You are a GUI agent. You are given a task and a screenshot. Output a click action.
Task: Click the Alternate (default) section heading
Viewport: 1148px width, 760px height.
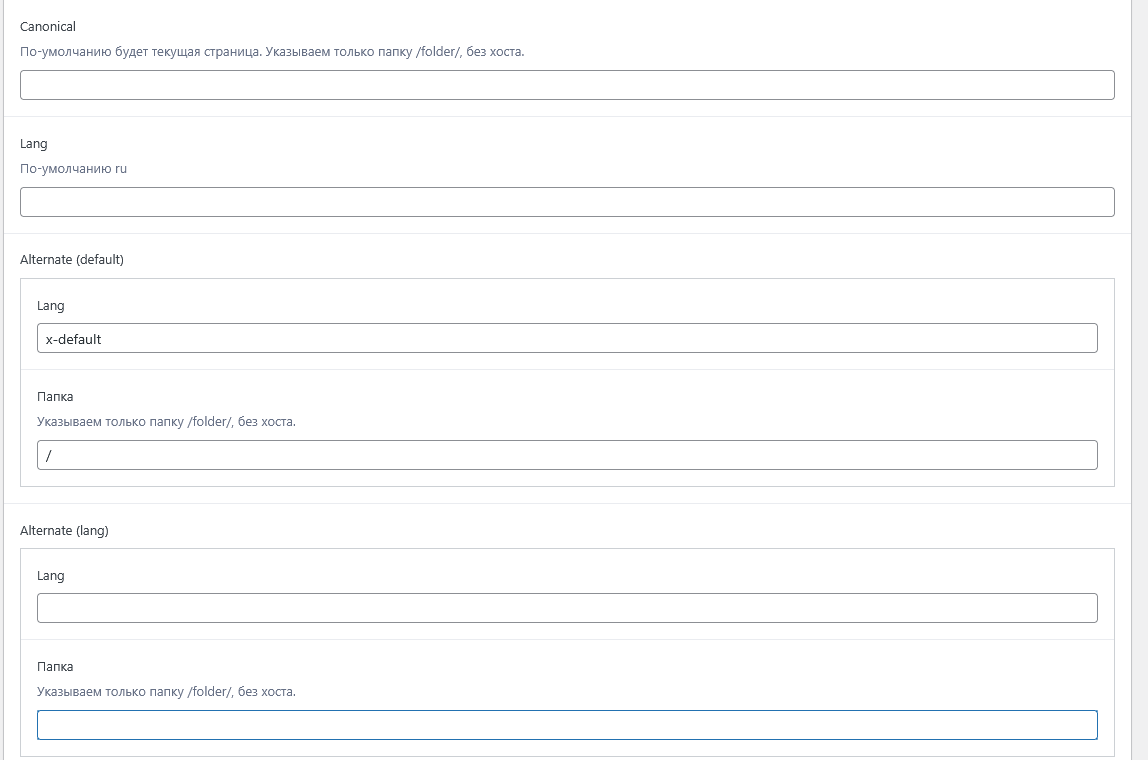coord(72,260)
